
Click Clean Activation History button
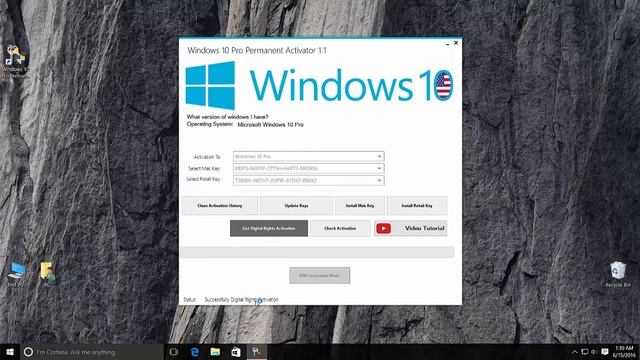point(220,206)
